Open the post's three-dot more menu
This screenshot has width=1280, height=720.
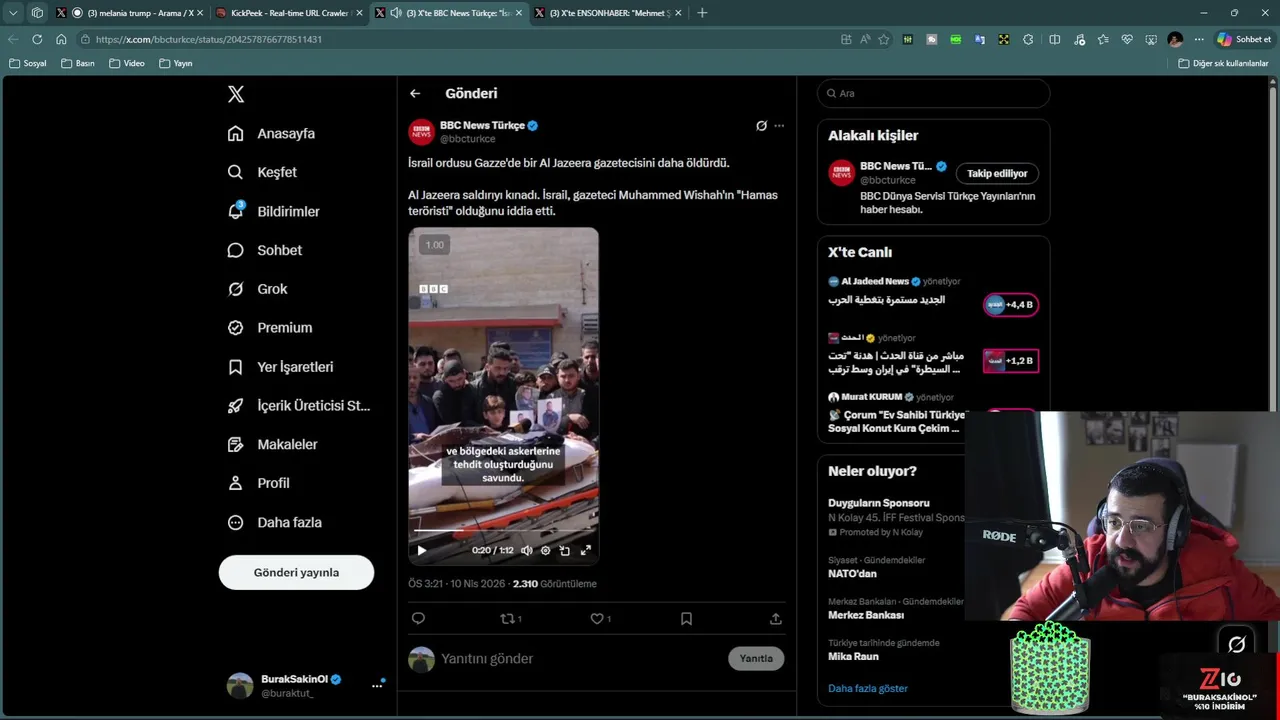pyautogui.click(x=779, y=126)
